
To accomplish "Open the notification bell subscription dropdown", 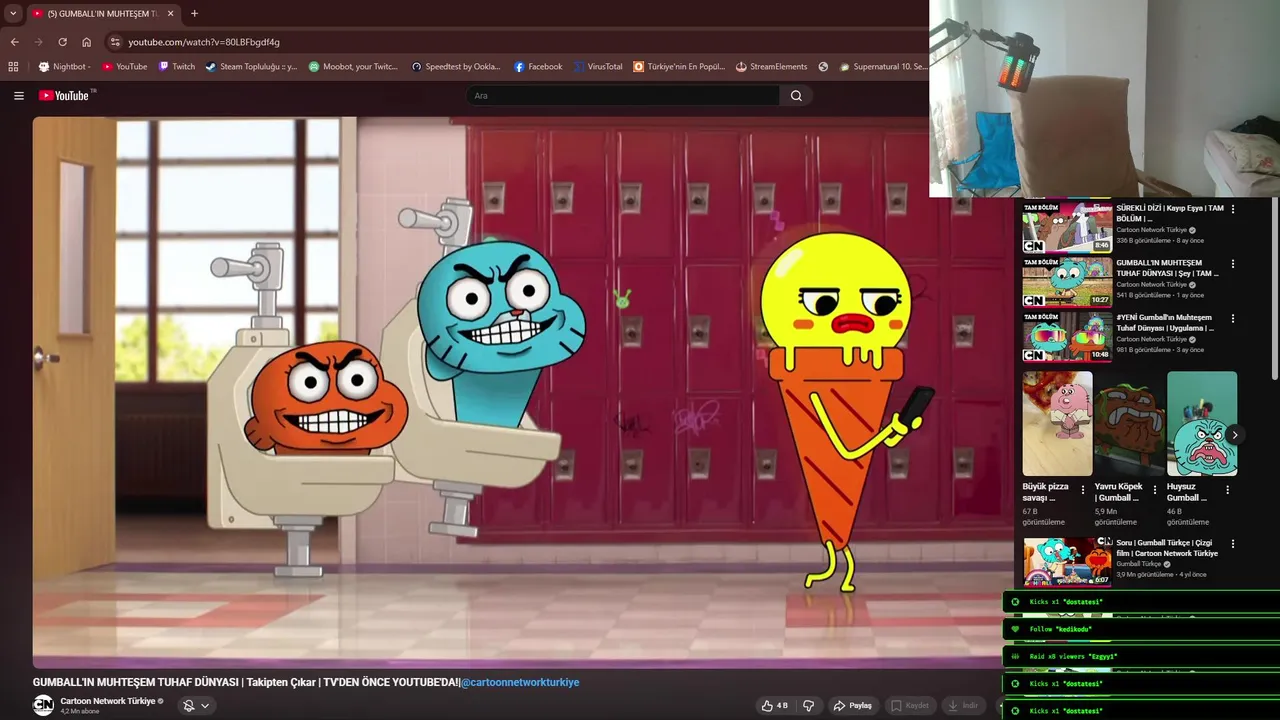I will pyautogui.click(x=195, y=705).
